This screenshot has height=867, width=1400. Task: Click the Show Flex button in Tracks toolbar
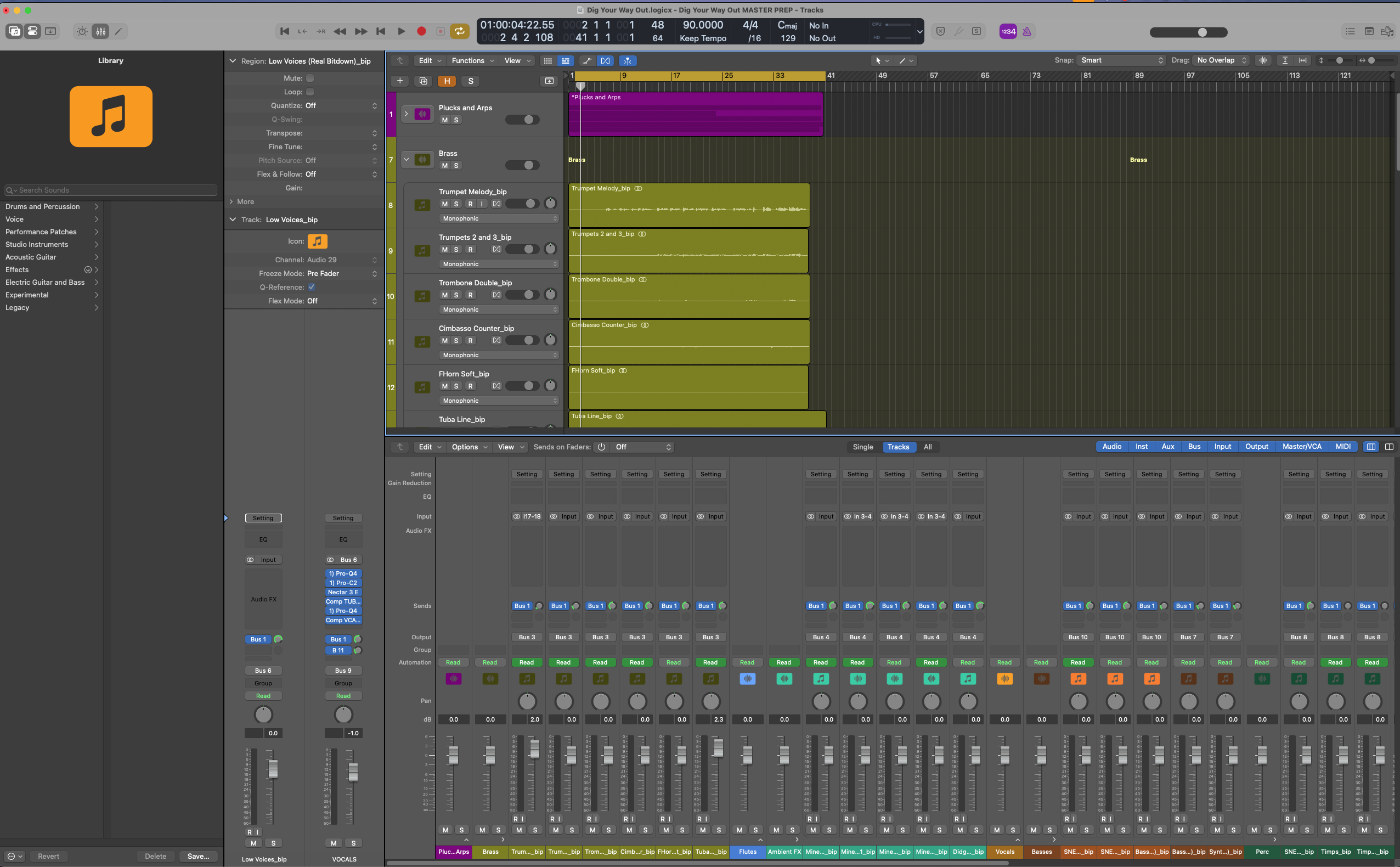pos(606,61)
